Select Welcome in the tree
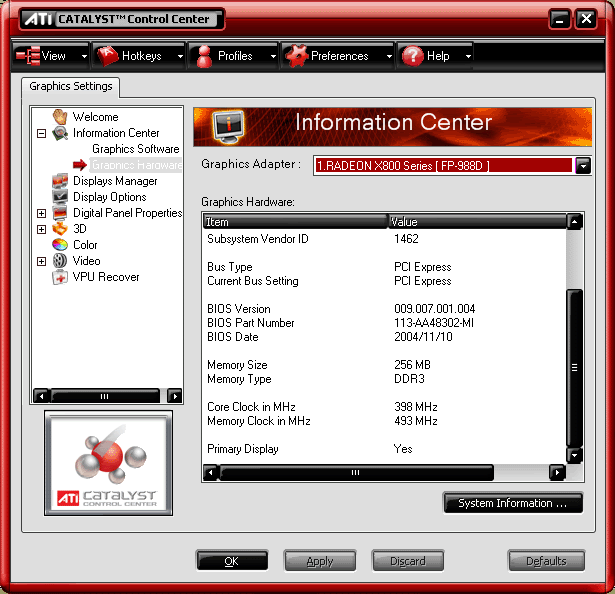Image resolution: width=615 pixels, height=594 pixels. click(95, 117)
